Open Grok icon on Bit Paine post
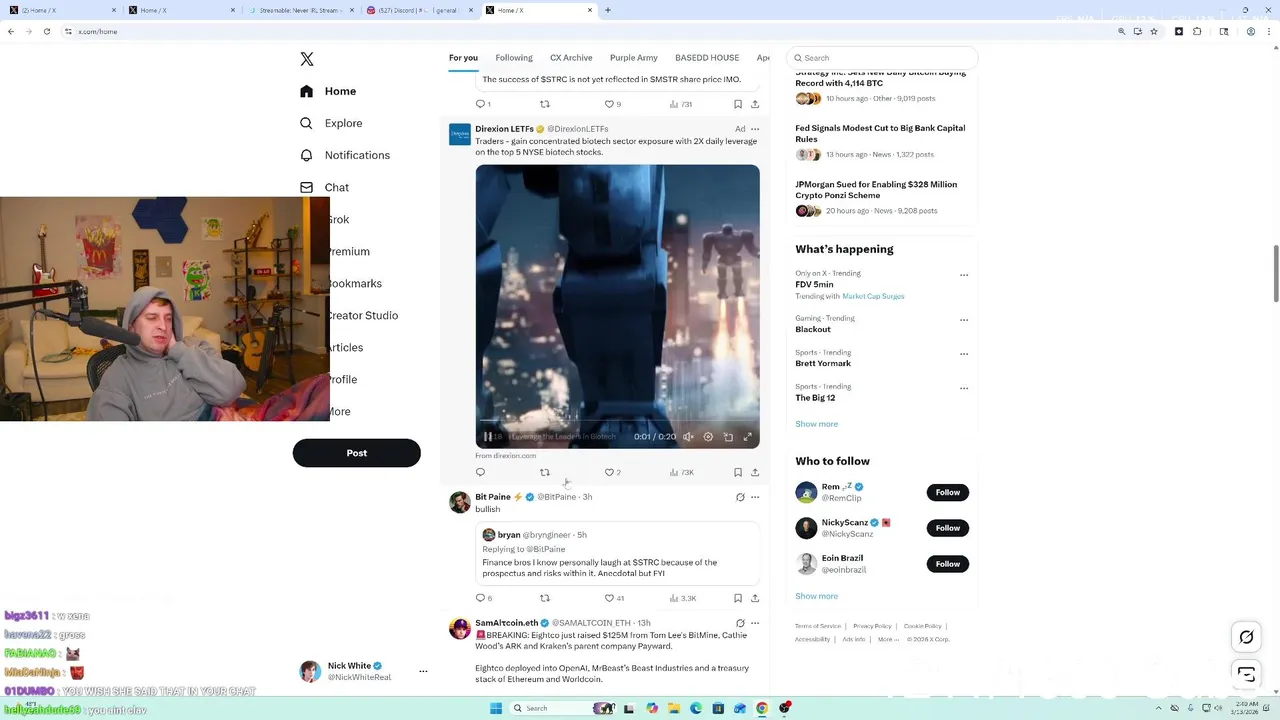1280x720 pixels. pos(740,497)
